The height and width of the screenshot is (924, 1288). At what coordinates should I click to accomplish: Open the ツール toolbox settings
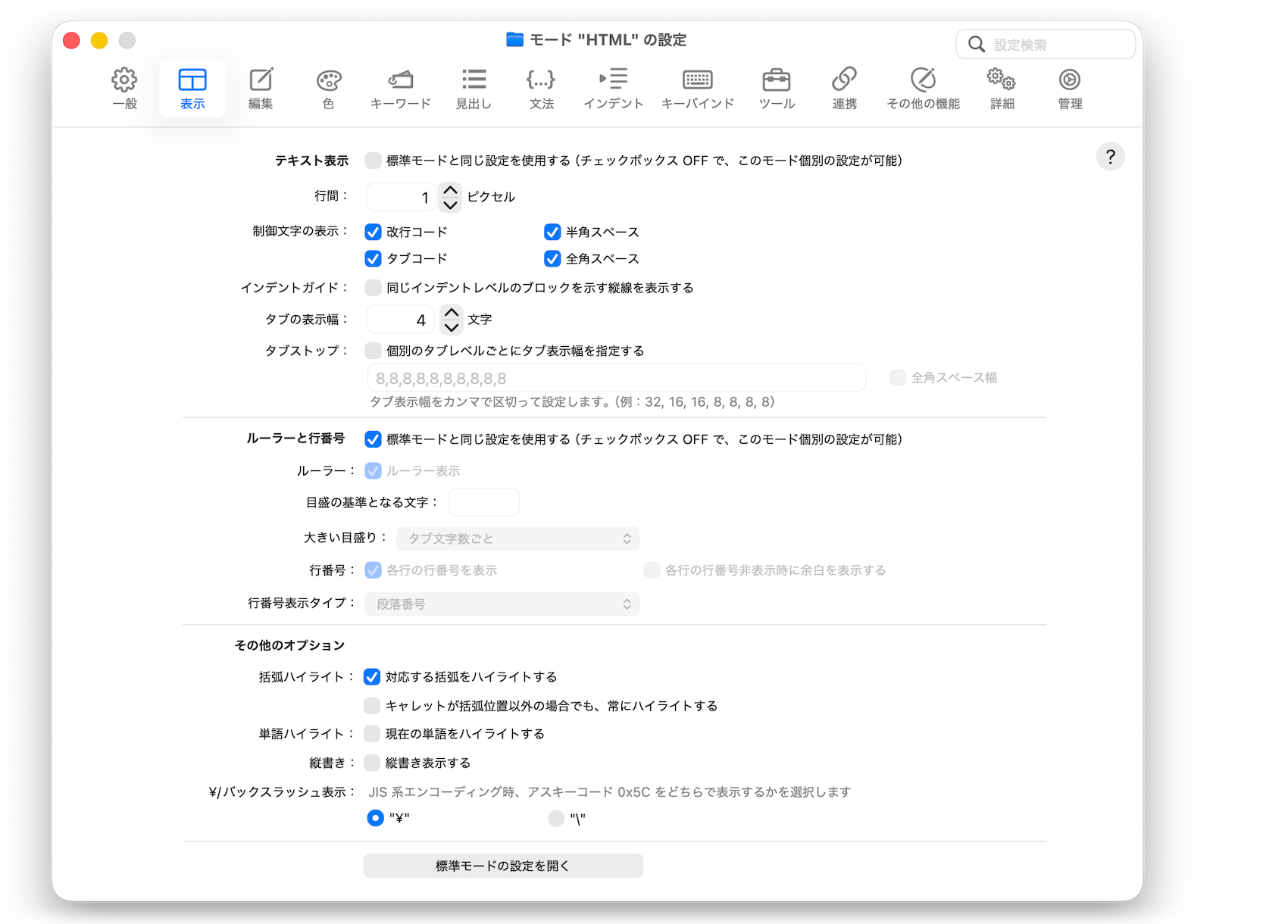pyautogui.click(x=777, y=88)
